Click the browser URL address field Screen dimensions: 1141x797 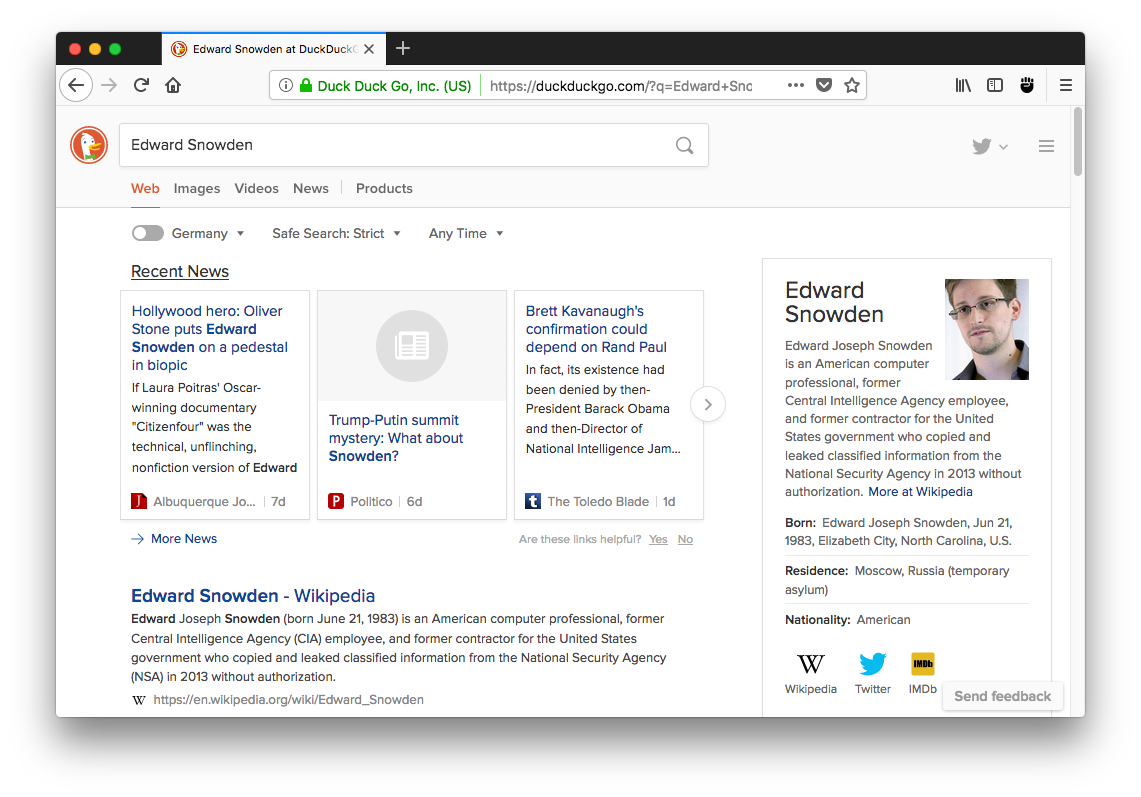click(x=621, y=86)
